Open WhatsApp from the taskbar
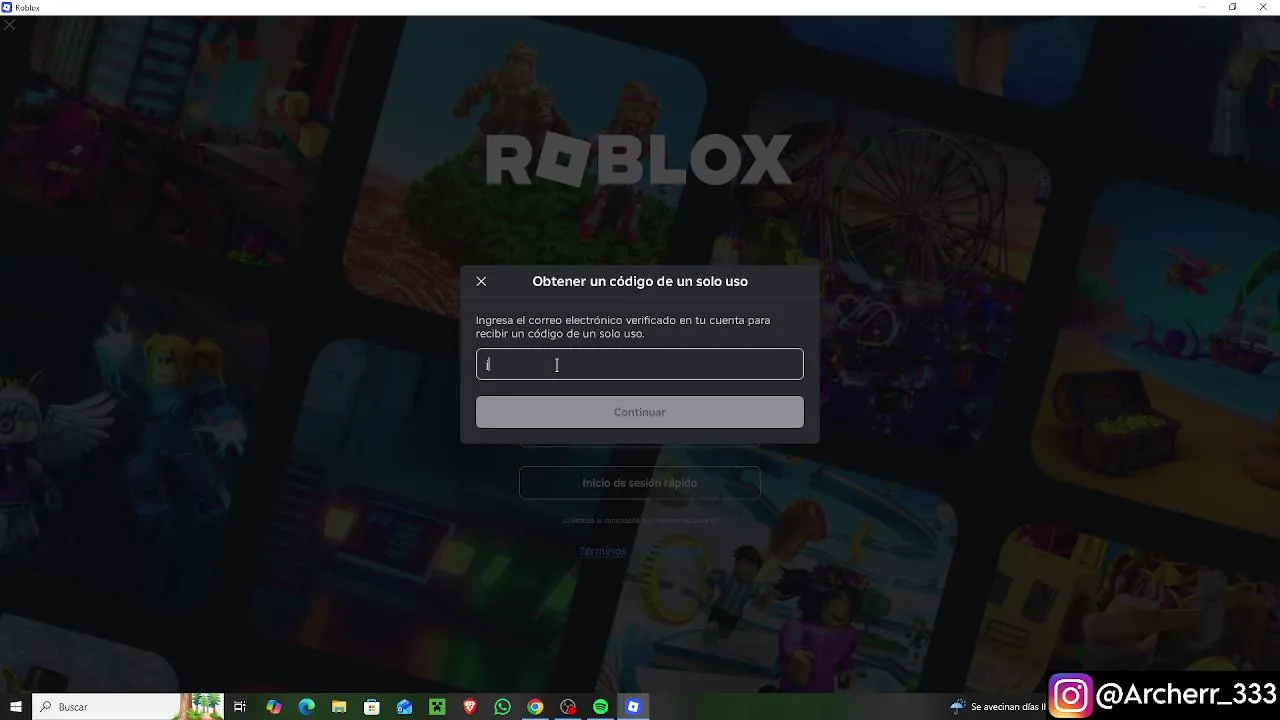 503,707
